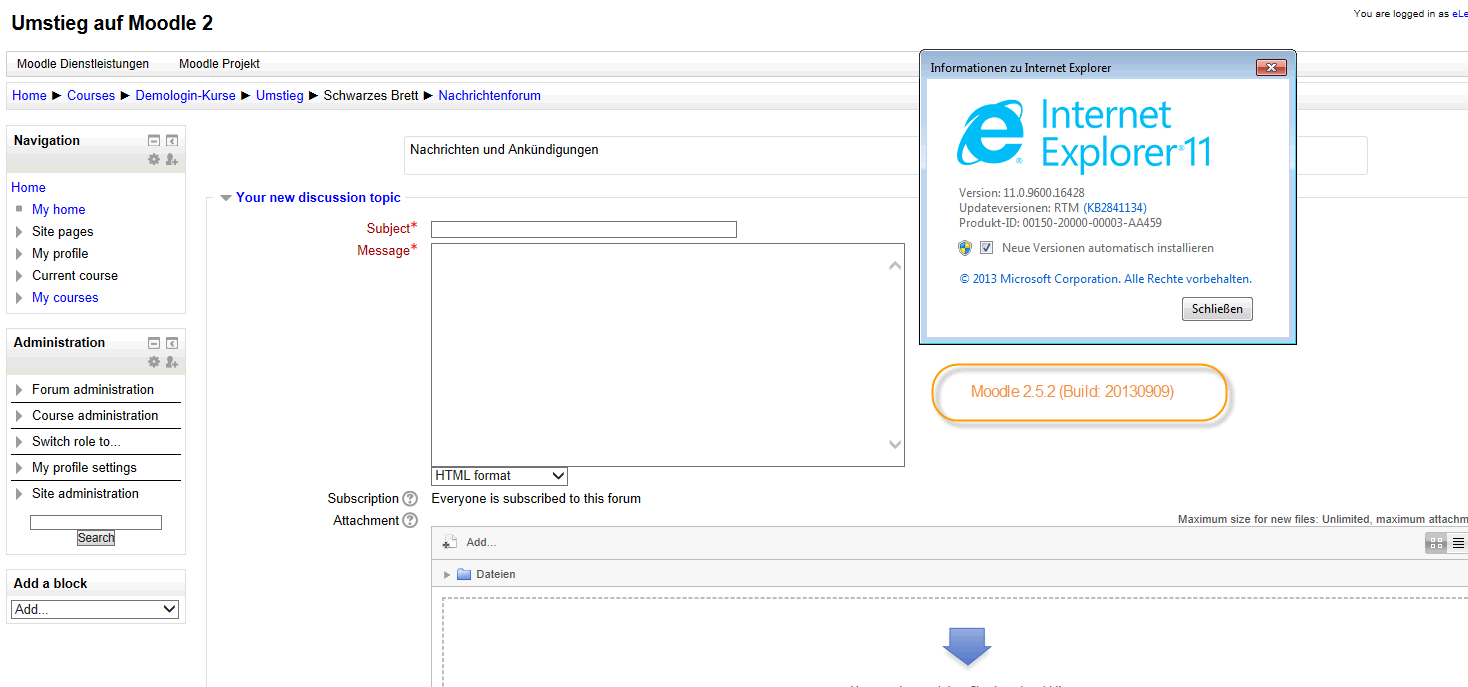1468x687 pixels.
Task: Expand My profile settings
Action: pyautogui.click(x=20, y=468)
